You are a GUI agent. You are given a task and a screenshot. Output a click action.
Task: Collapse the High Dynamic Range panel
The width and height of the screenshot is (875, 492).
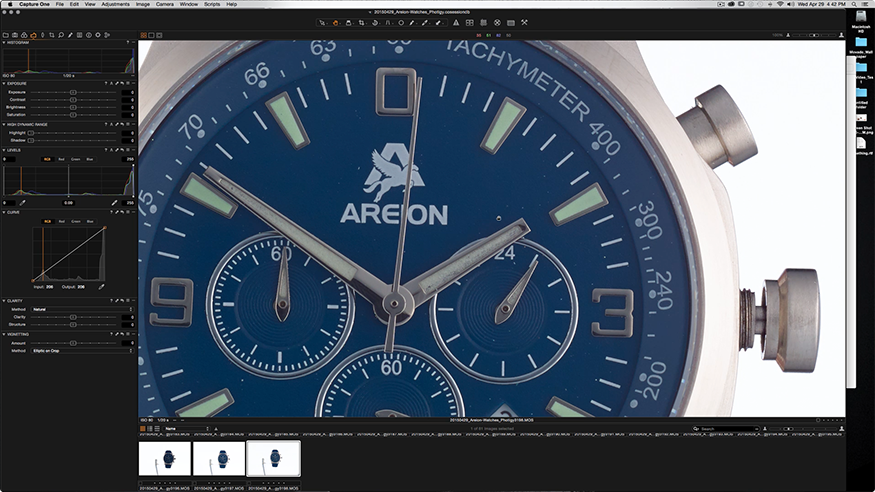click(x=4, y=124)
